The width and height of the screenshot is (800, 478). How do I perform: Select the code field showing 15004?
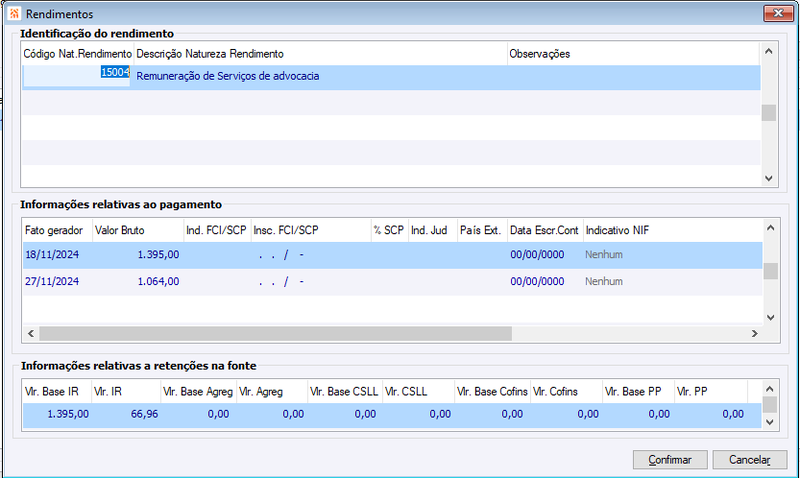point(77,76)
